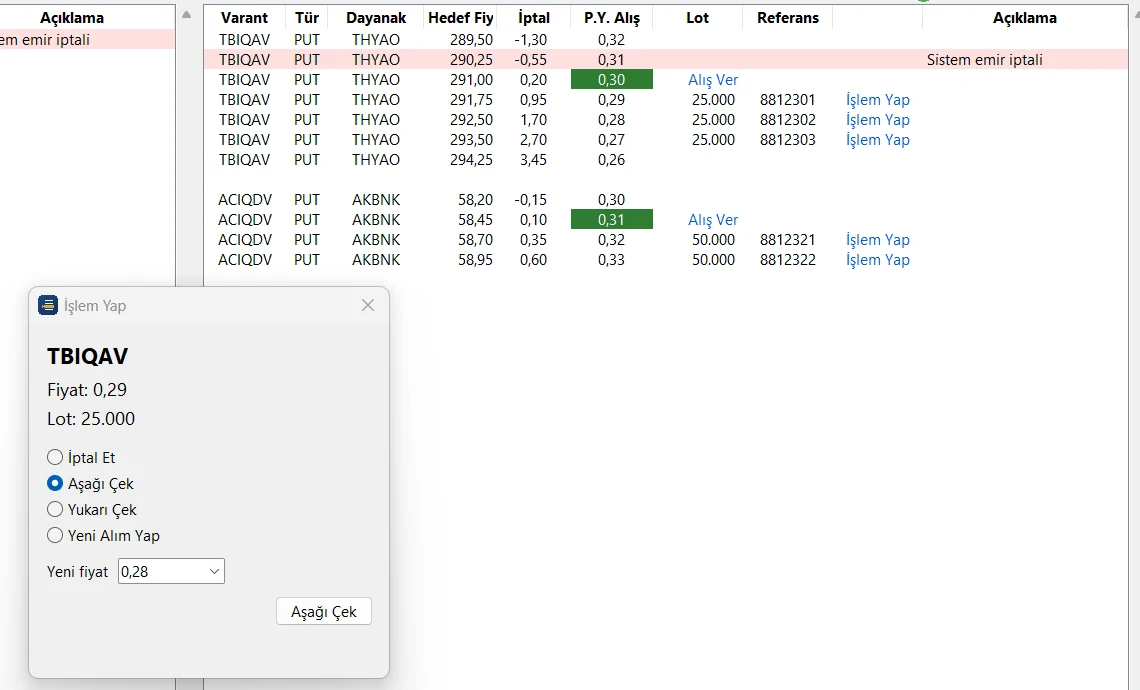The image size is (1140, 690).
Task: Click the İptal value -1,30
Action: (531, 40)
